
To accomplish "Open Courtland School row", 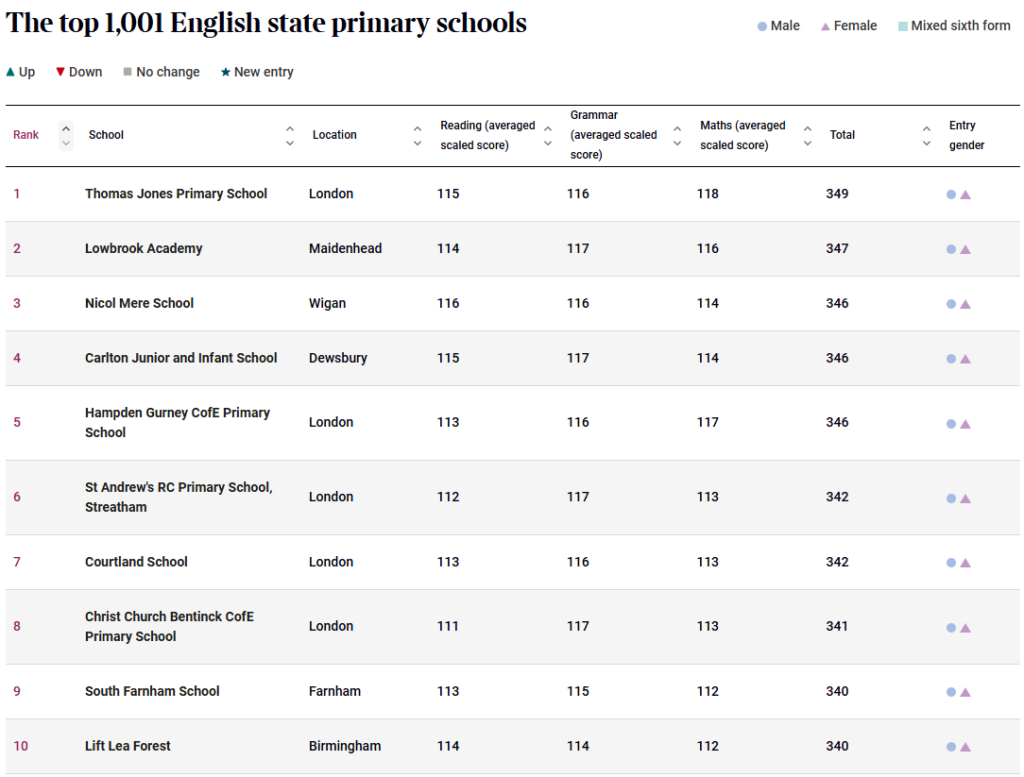I will click(513, 562).
